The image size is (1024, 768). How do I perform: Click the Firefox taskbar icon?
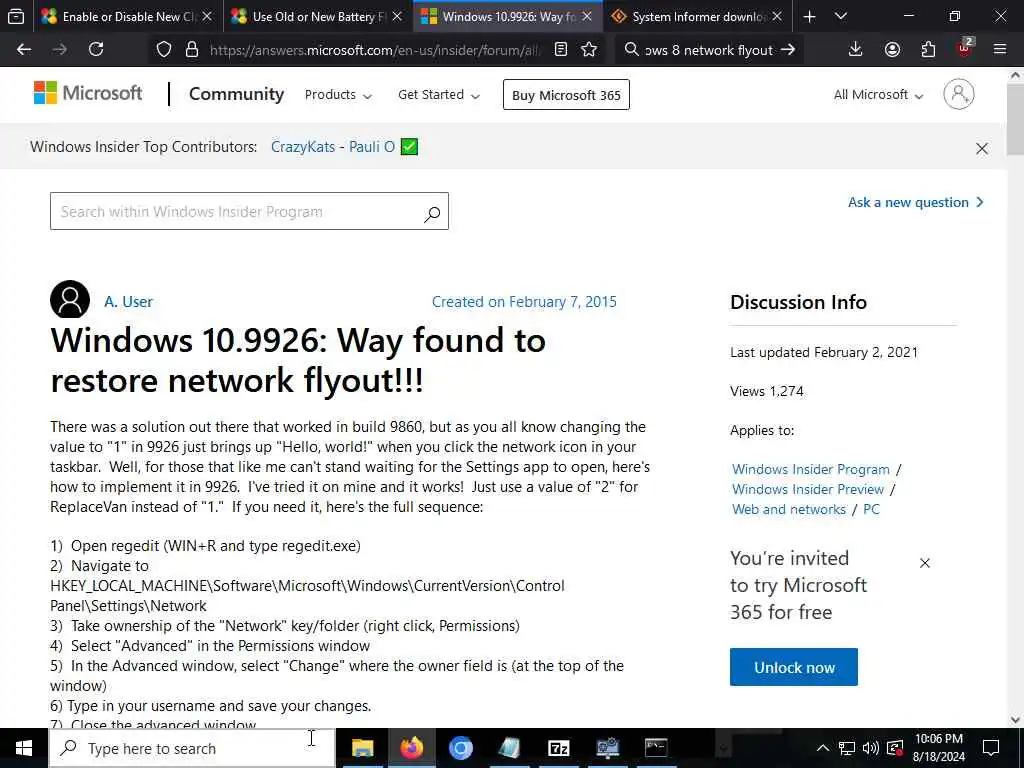coord(411,748)
